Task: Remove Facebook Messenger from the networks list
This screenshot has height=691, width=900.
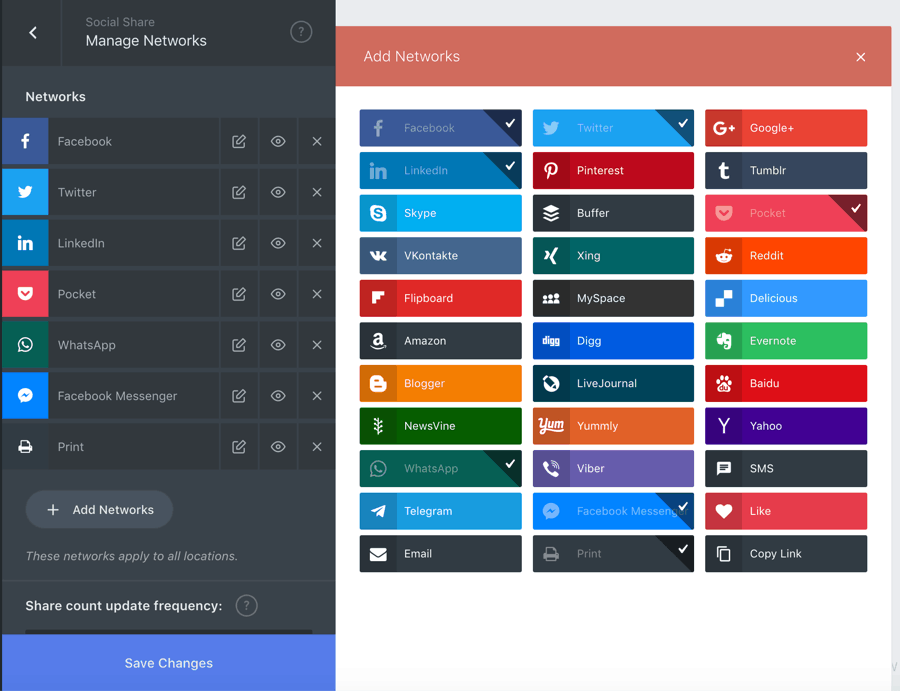Action: click(317, 396)
